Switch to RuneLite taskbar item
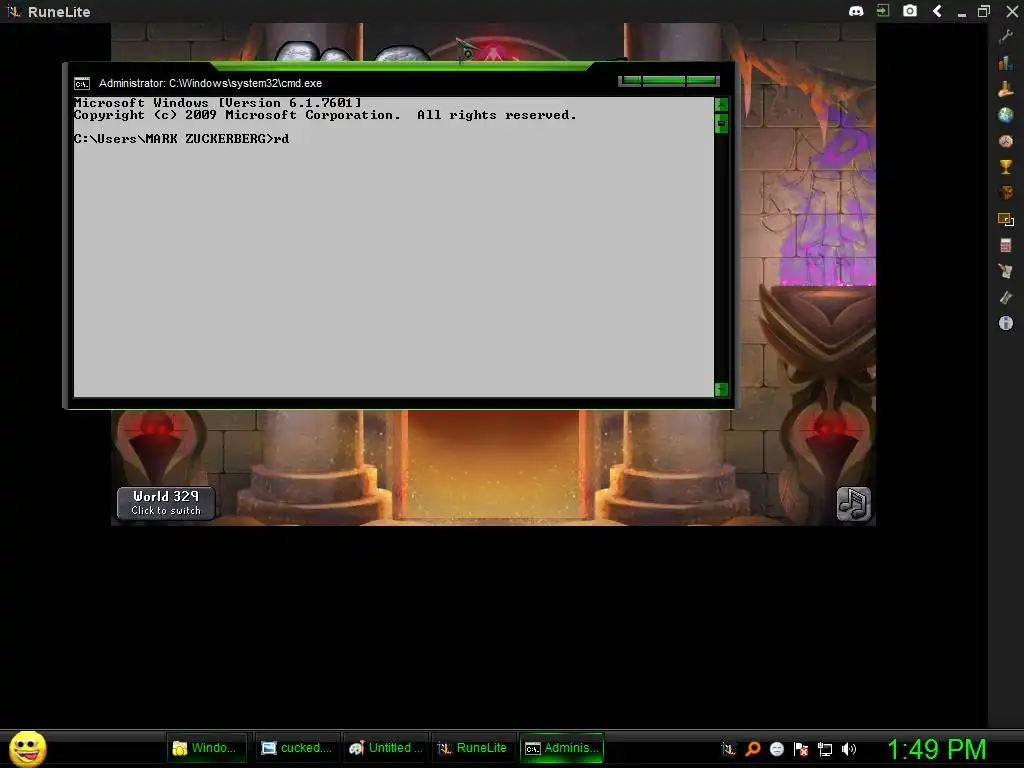Viewport: 1024px width, 768px height. 473,748
